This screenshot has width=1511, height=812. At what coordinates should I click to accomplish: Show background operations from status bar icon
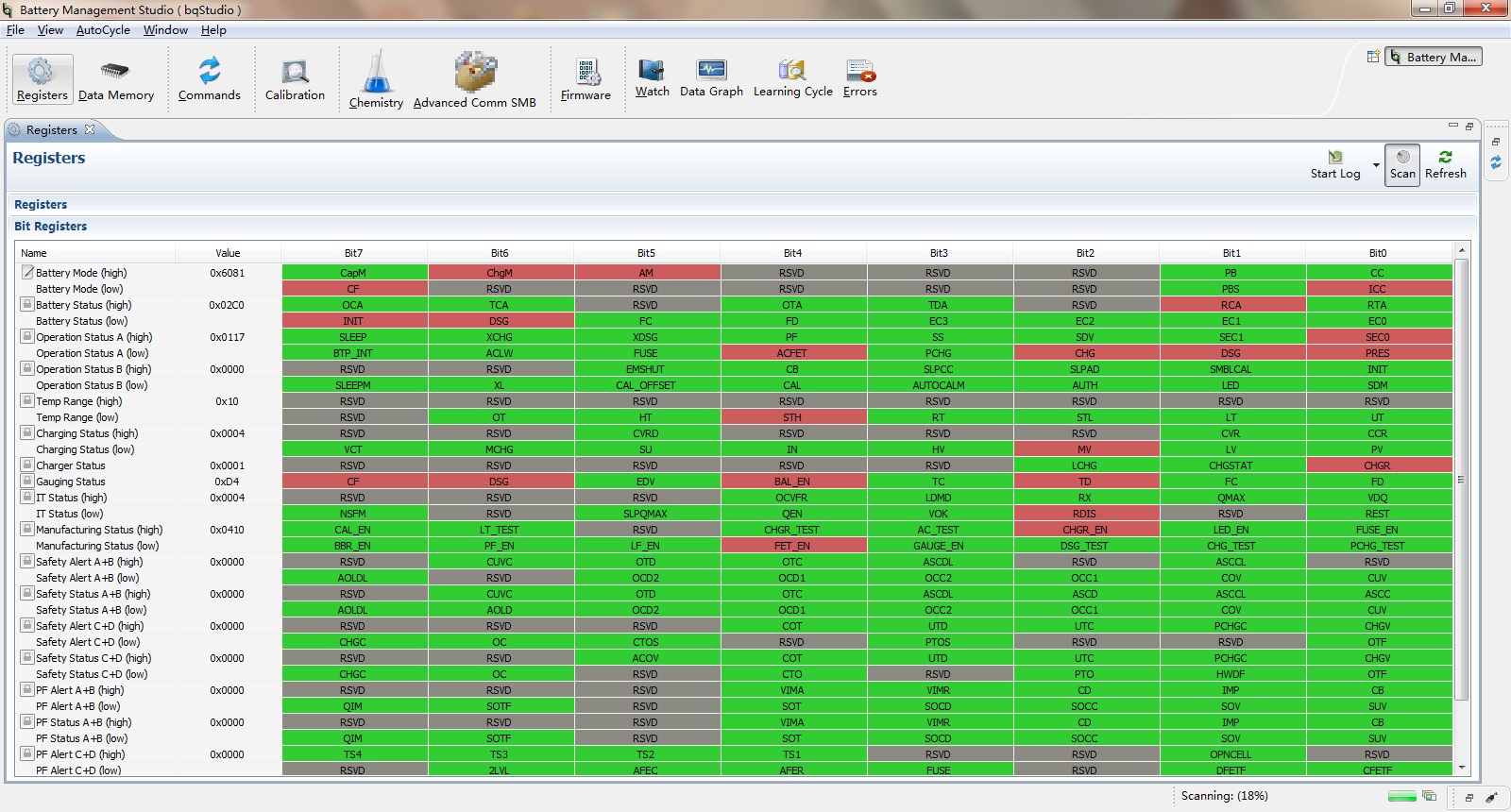tap(1429, 796)
